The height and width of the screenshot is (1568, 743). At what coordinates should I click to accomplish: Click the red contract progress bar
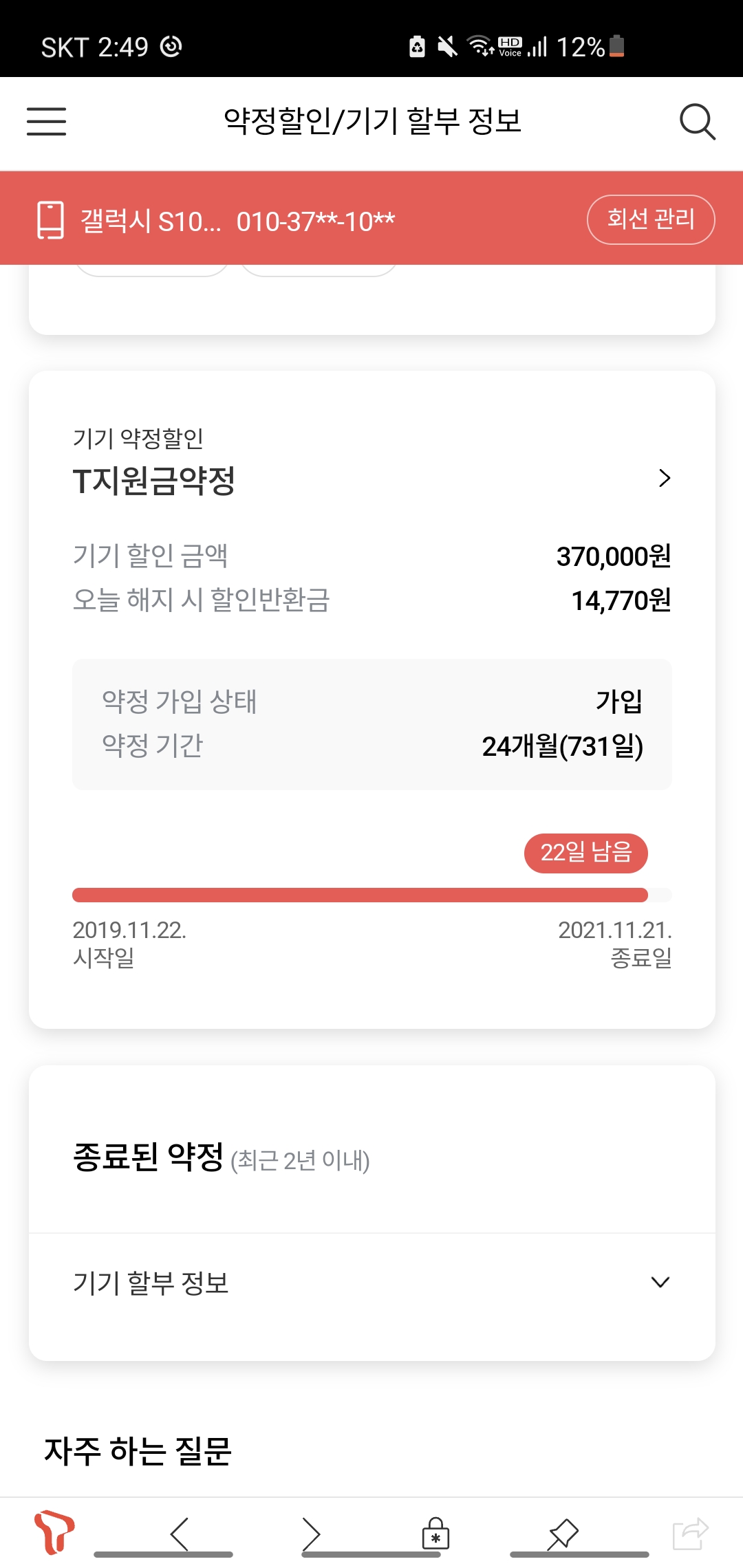tap(360, 895)
